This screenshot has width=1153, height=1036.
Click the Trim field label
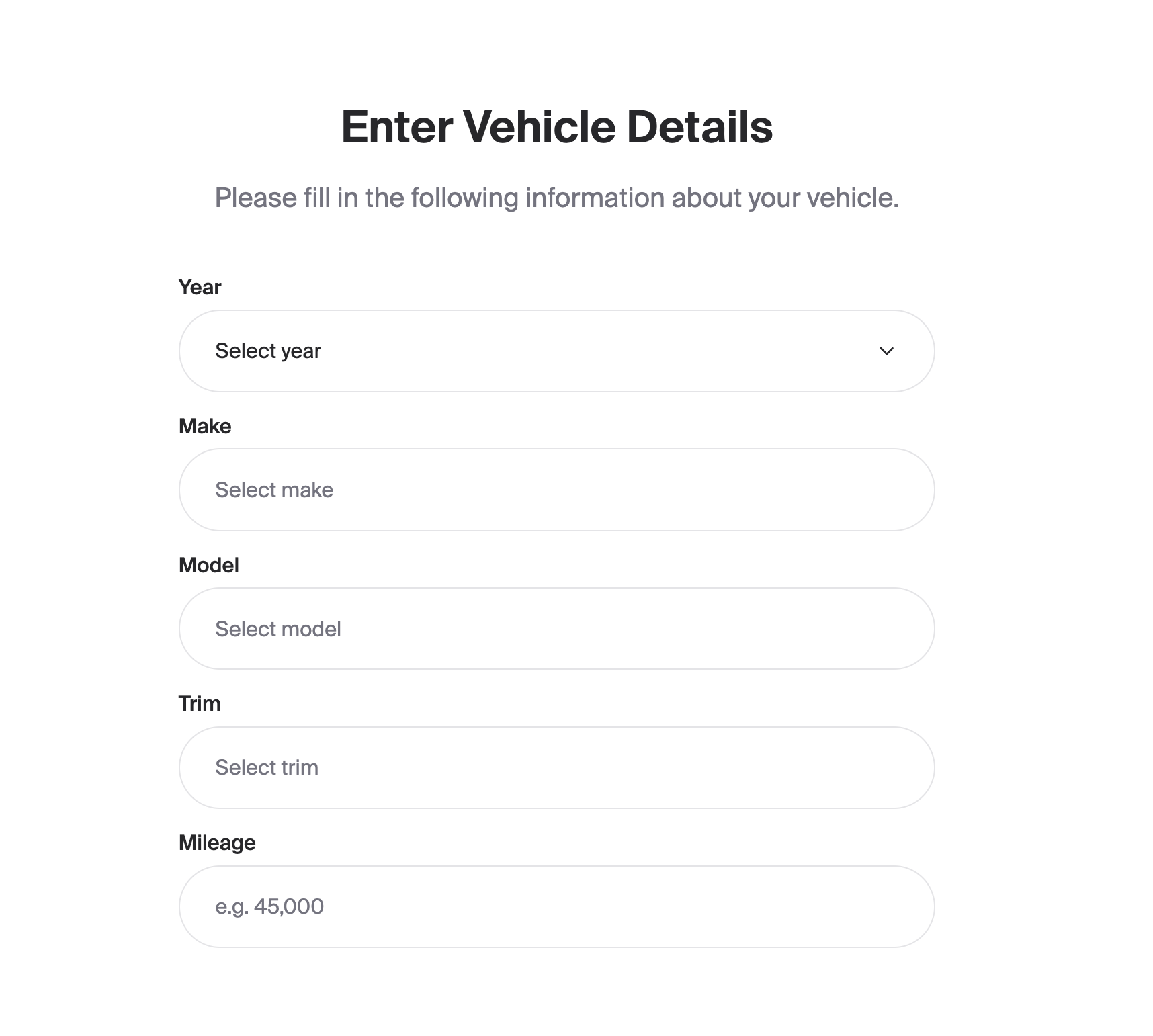200,703
